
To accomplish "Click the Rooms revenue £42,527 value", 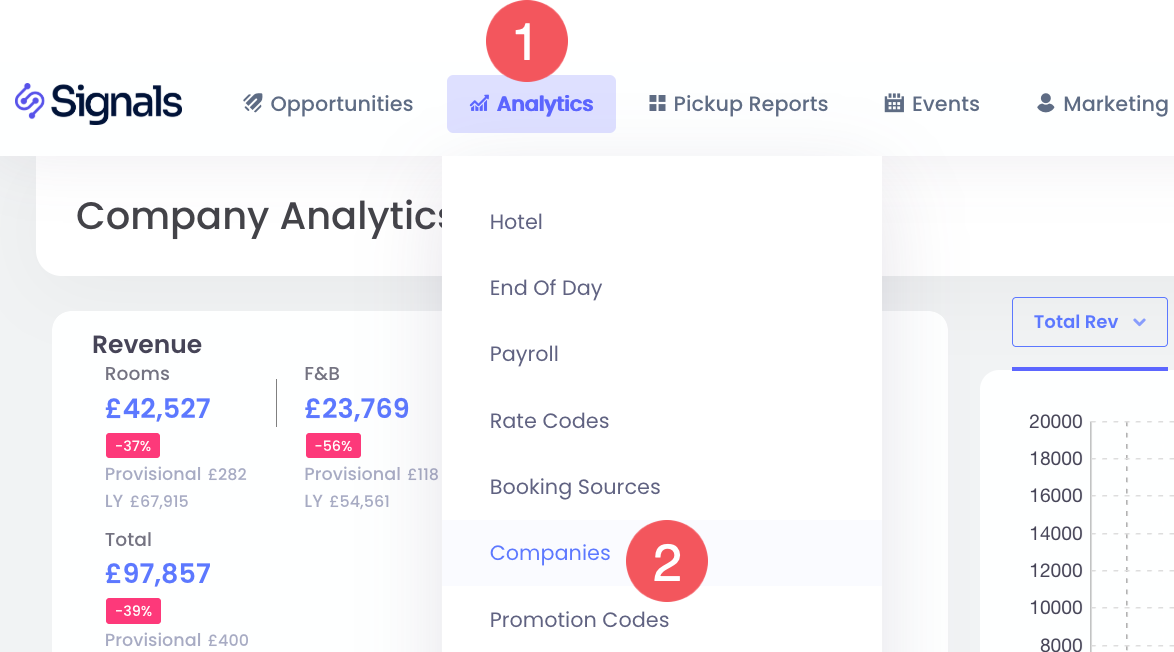I will coord(158,409).
